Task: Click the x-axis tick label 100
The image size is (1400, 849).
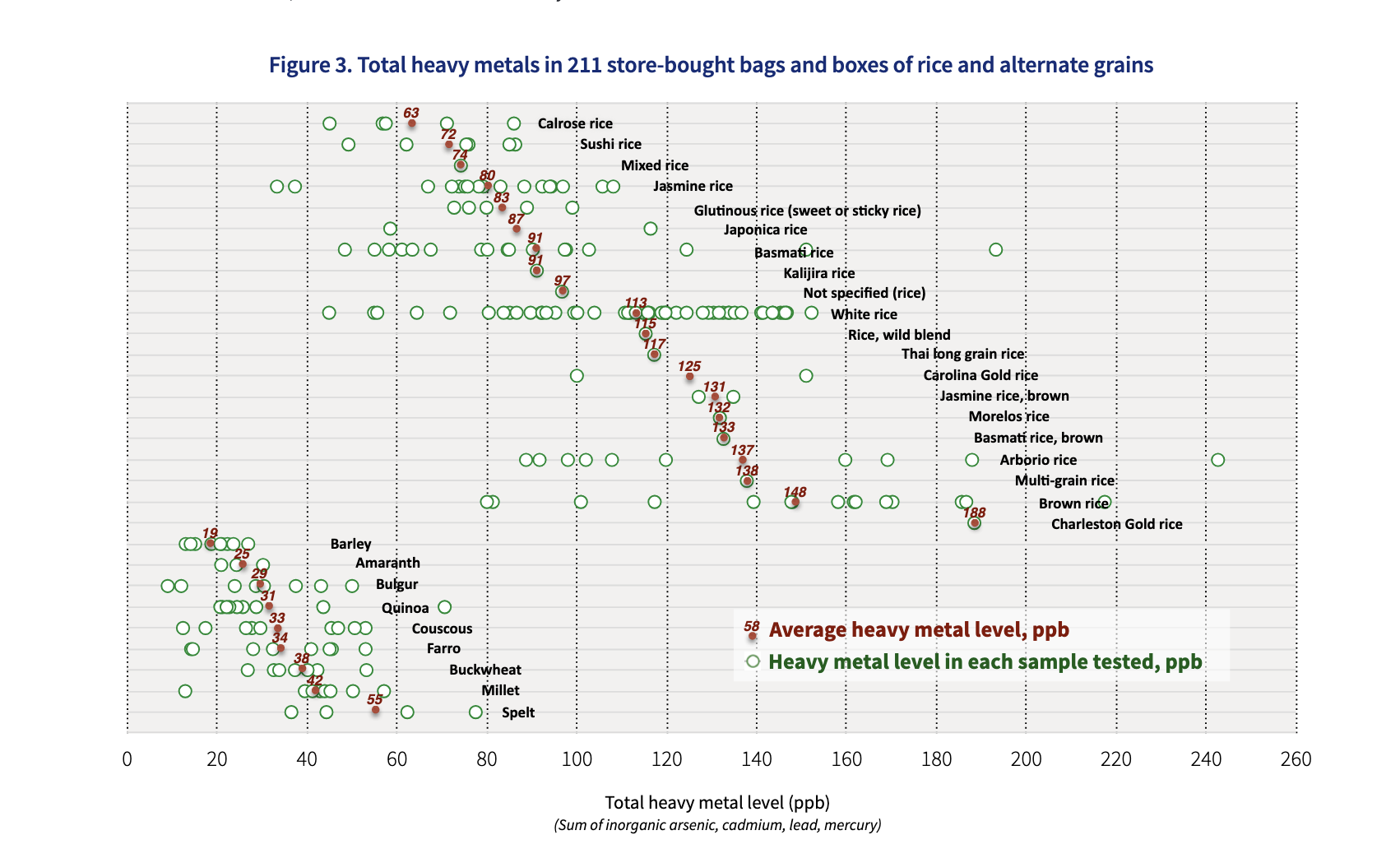Action: click(577, 759)
